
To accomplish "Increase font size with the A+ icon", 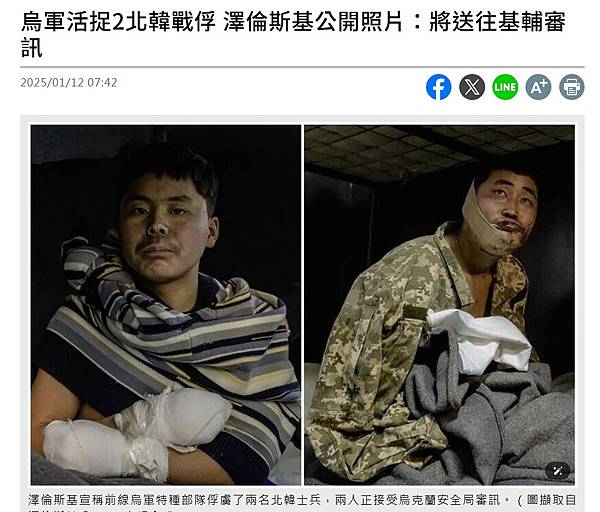I will (x=538, y=87).
